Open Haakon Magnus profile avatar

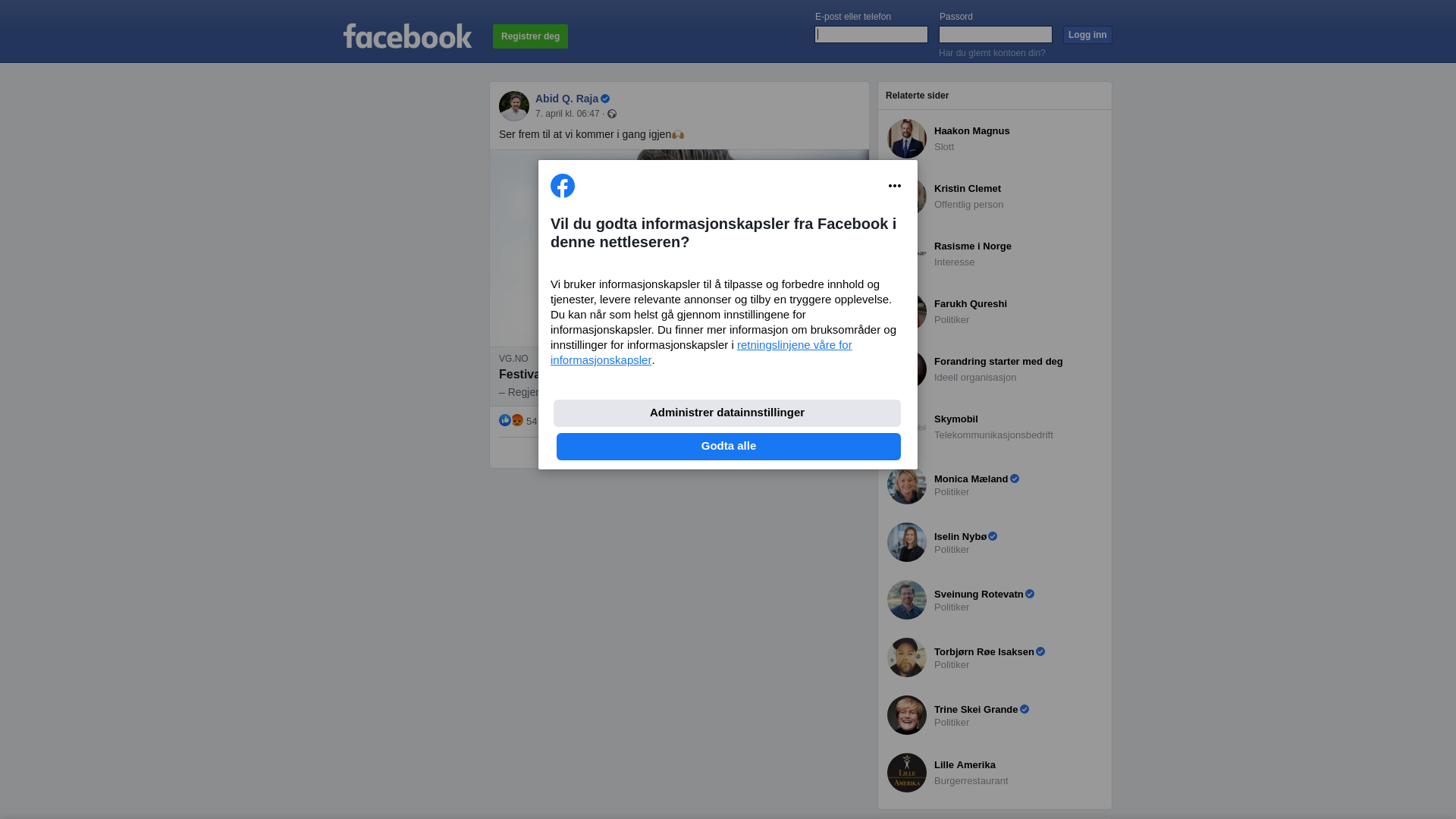[x=907, y=139]
